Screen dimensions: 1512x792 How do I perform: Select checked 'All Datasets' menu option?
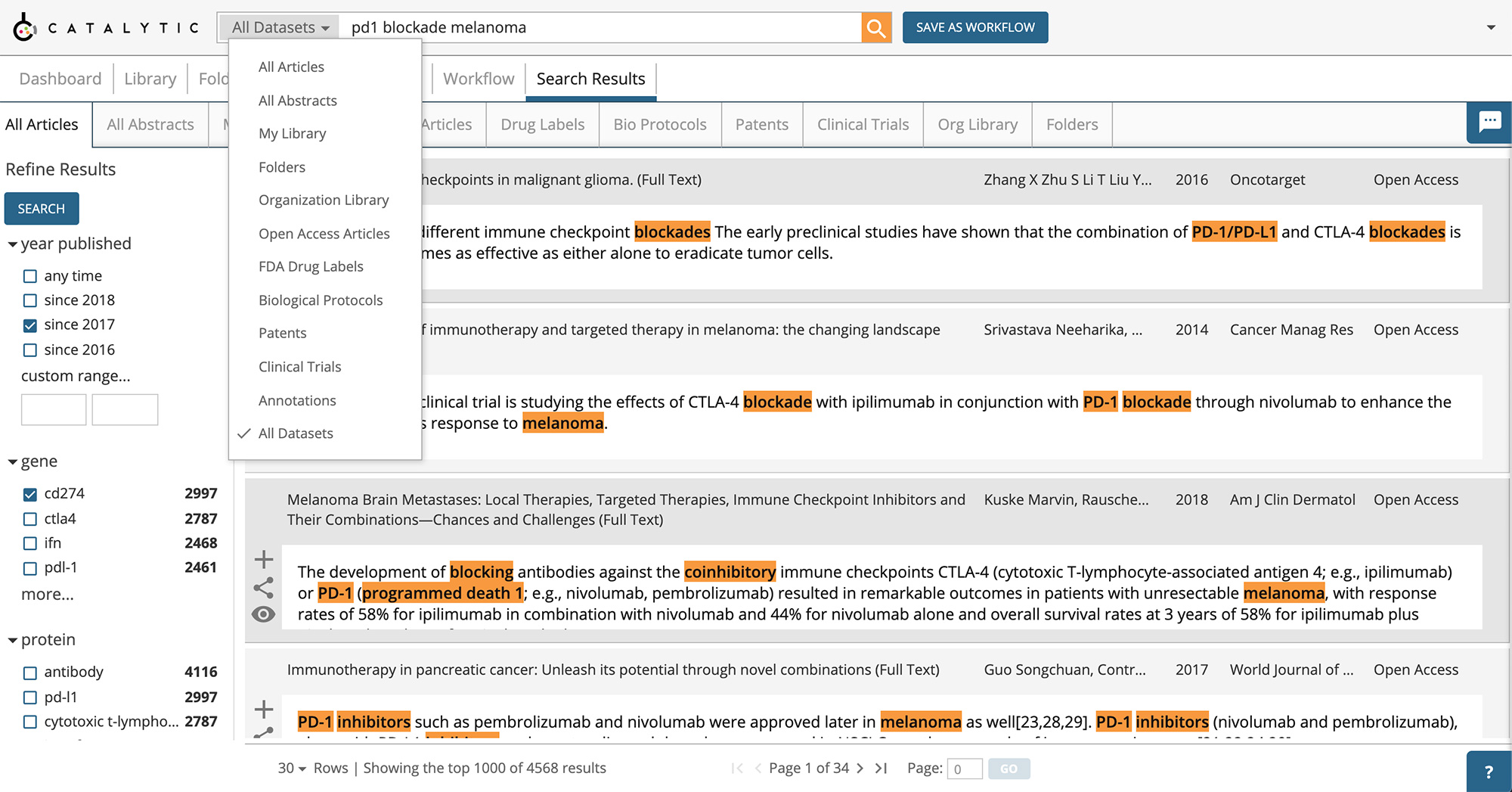coord(296,433)
